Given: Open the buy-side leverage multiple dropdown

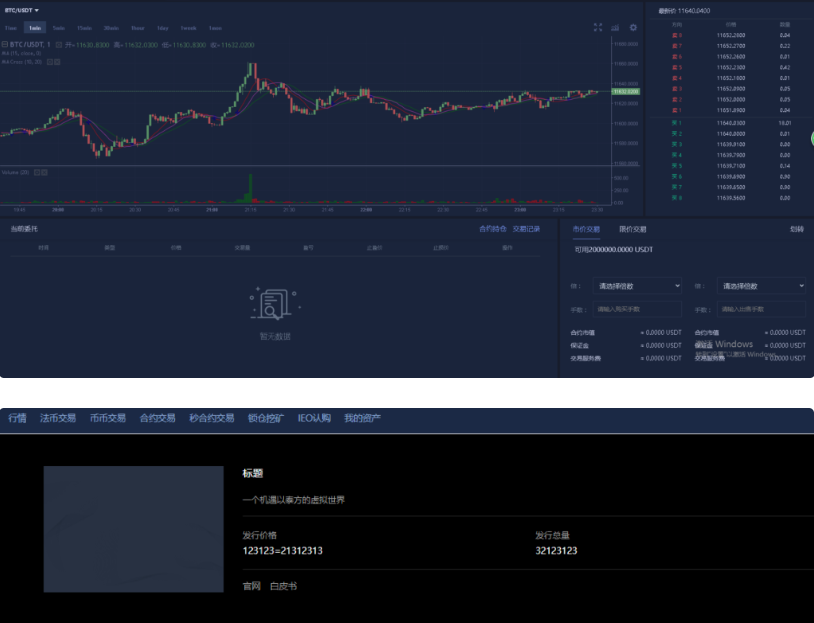Looking at the screenshot, I should tap(637, 286).
